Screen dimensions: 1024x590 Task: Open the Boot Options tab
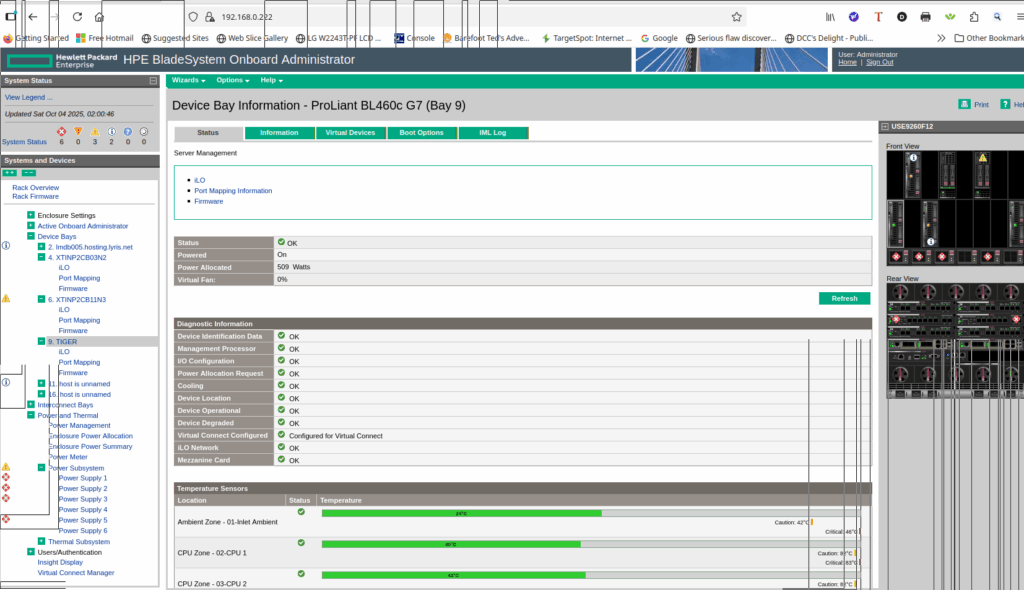(x=422, y=133)
